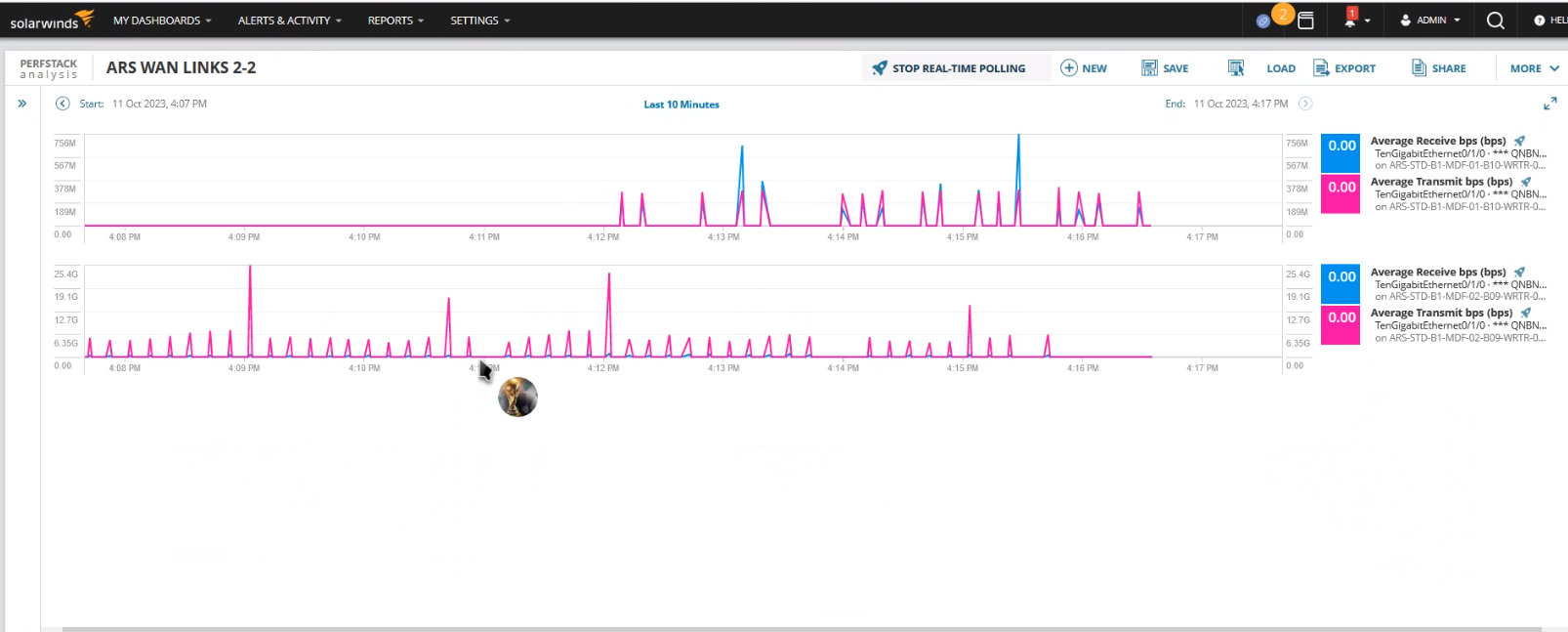1568x632 pixels.
Task: Click the SolarWinds logo
Action: [x=52, y=20]
